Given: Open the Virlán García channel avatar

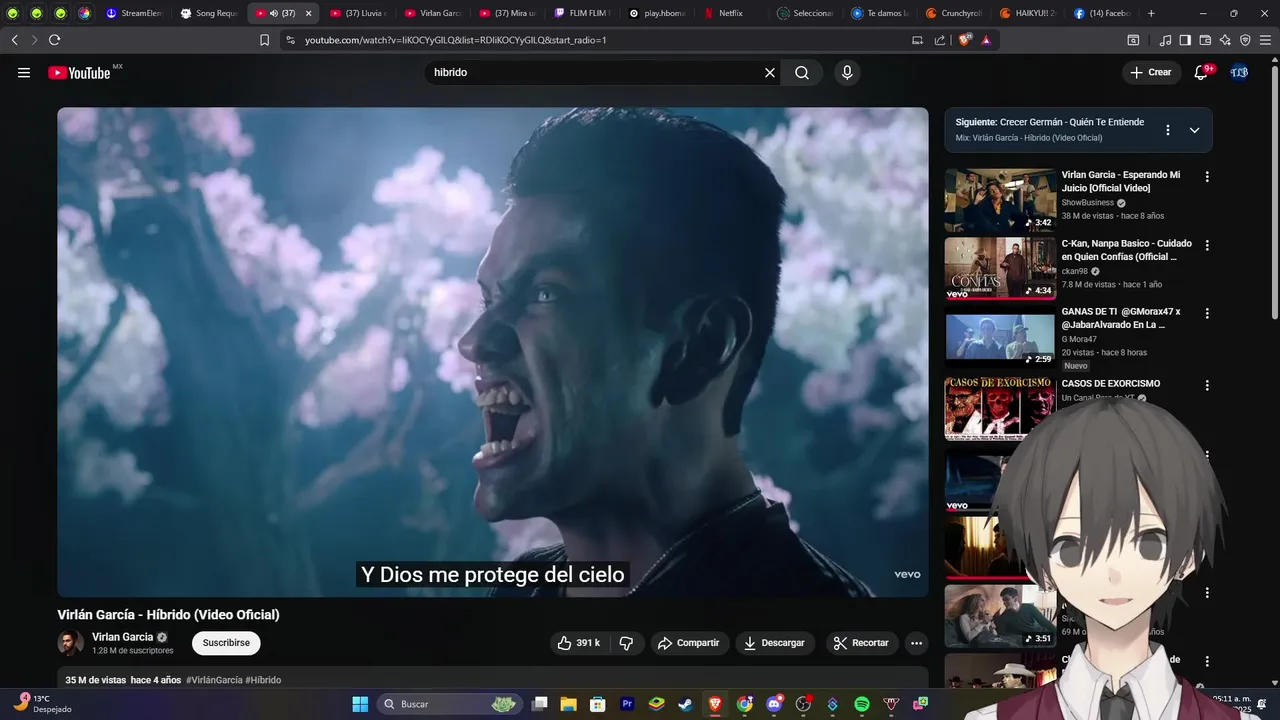Looking at the screenshot, I should (71, 643).
